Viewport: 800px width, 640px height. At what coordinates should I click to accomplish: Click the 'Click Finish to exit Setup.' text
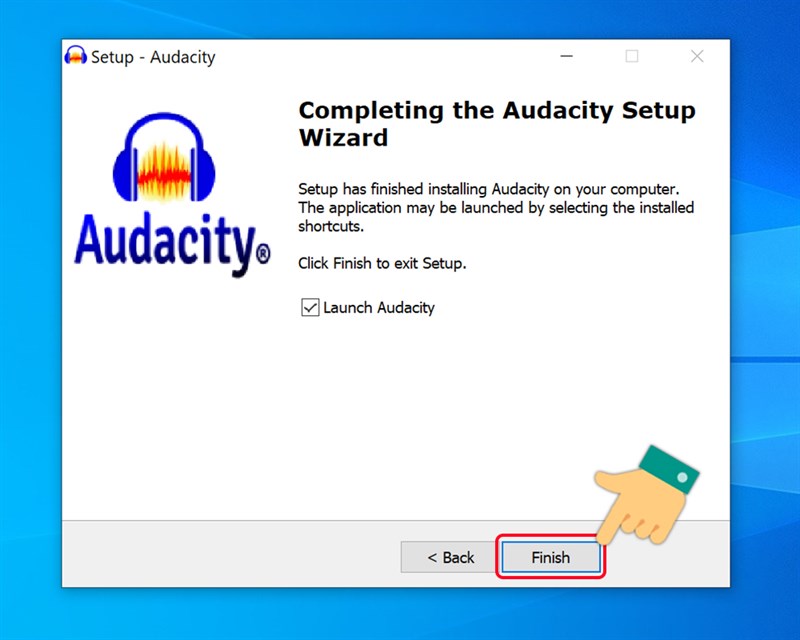pos(382,263)
